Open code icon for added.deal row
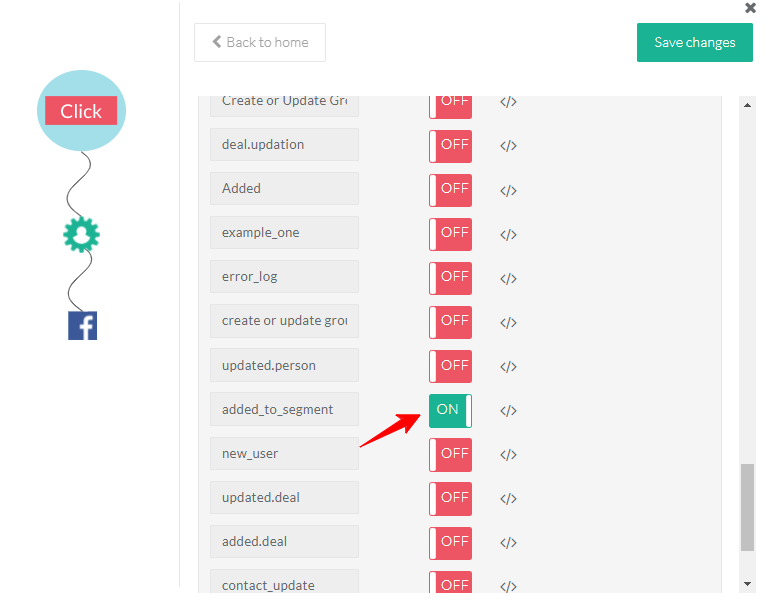The image size is (765, 611). (508, 543)
